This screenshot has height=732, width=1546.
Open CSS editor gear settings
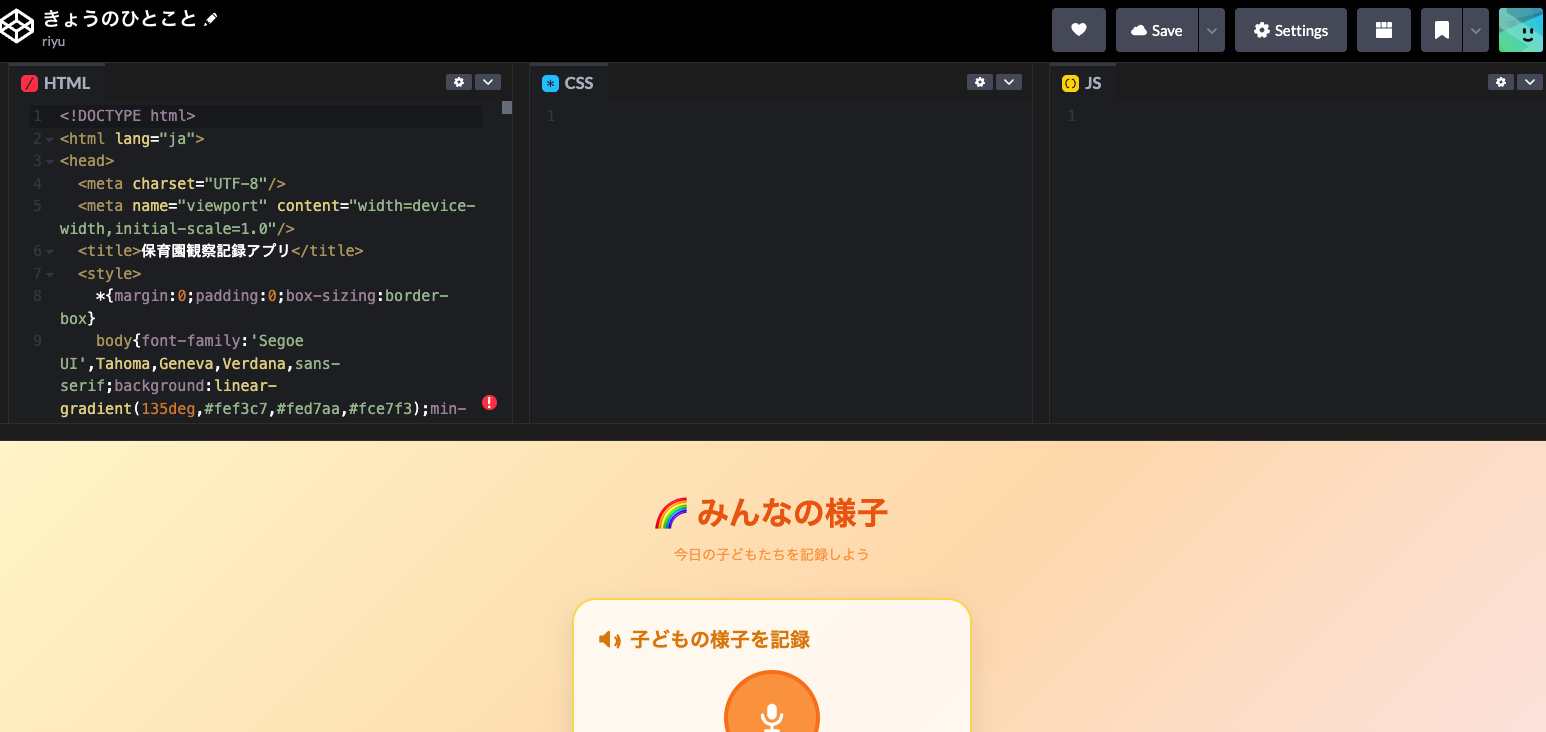click(x=980, y=82)
